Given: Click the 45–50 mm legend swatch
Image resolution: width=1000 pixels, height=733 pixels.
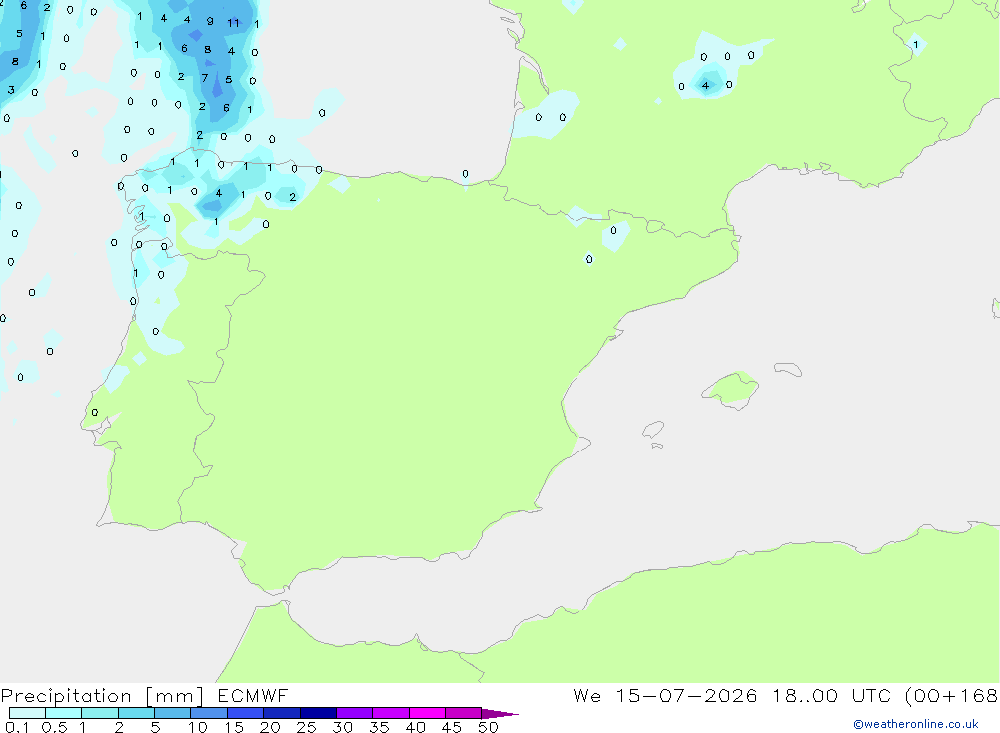Looking at the screenshot, I should coord(463,713).
